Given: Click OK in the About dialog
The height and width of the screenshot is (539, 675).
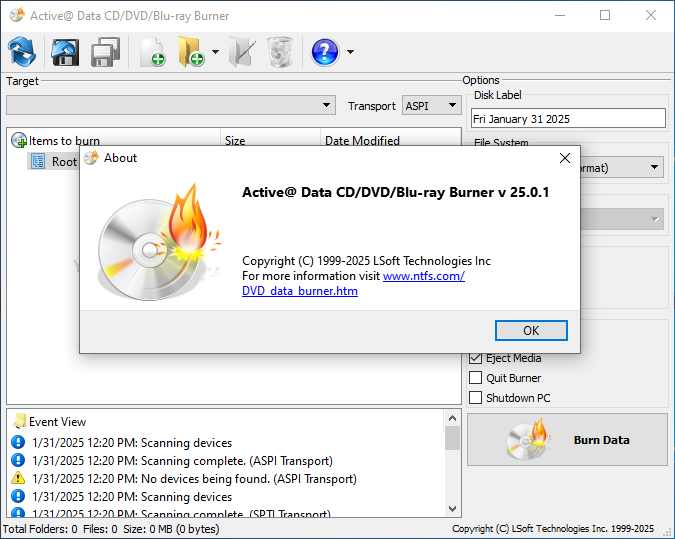Looking at the screenshot, I should click(531, 330).
